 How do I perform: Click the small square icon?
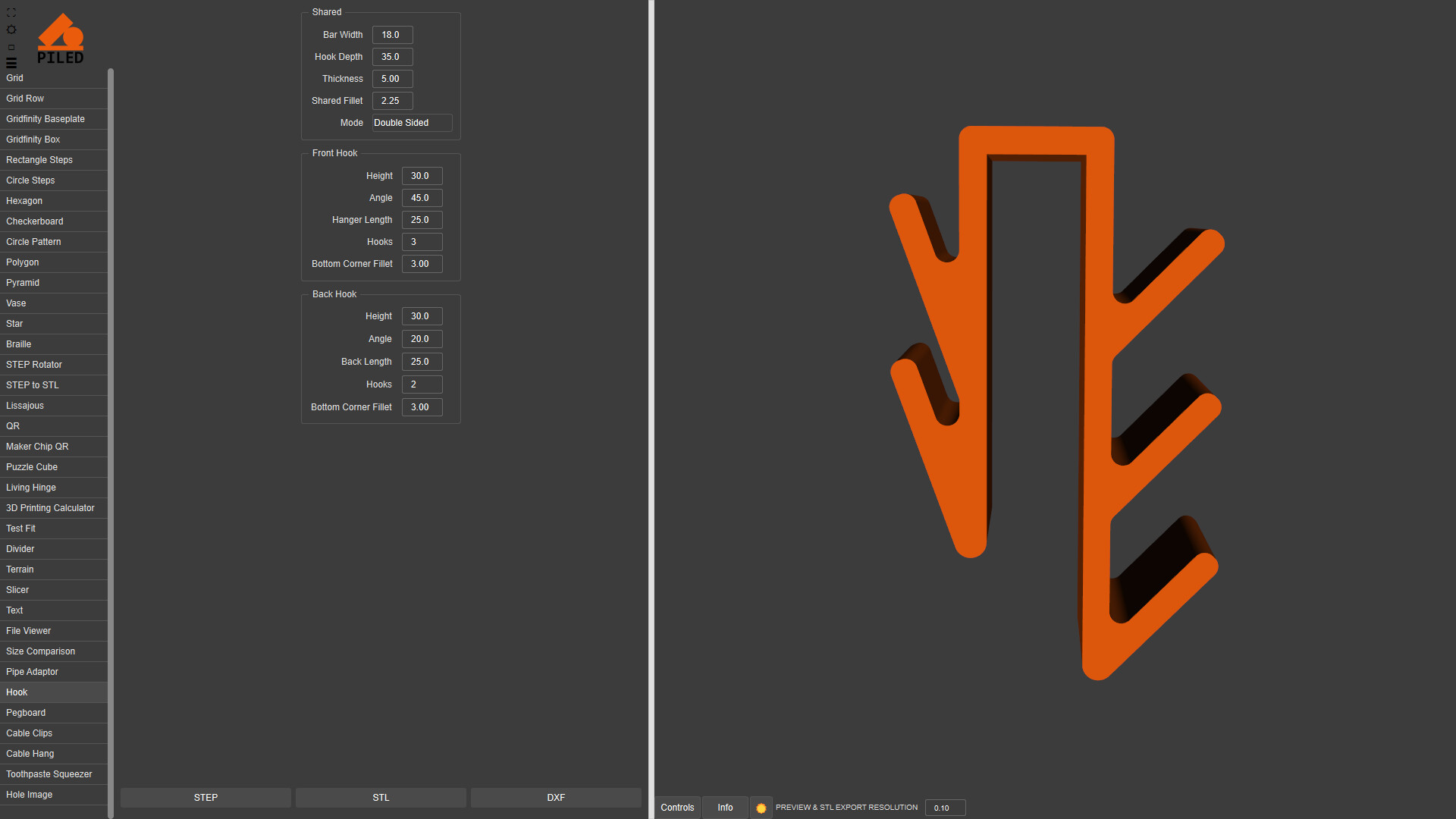tap(11, 47)
